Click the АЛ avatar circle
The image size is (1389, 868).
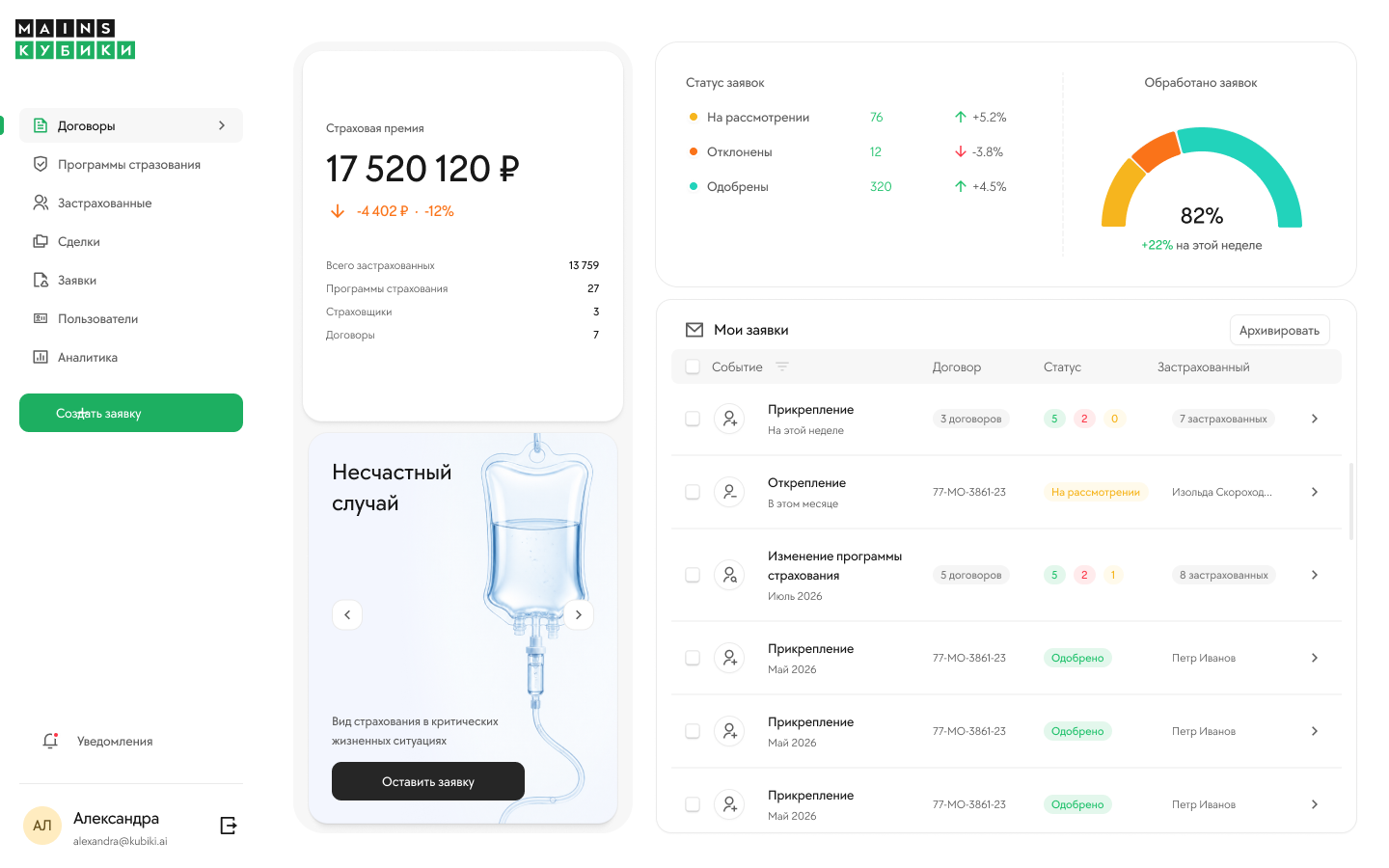[42, 826]
